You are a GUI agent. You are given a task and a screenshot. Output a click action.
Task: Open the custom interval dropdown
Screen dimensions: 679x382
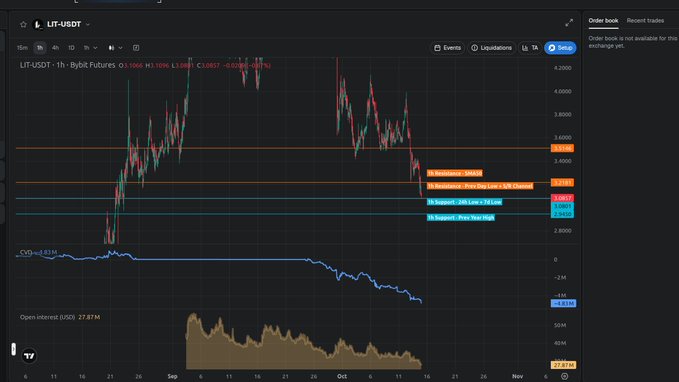click(91, 48)
